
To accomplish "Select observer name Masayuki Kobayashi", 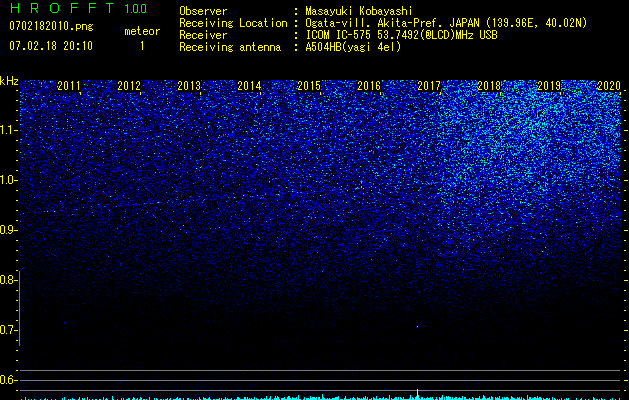I will 359,11.
